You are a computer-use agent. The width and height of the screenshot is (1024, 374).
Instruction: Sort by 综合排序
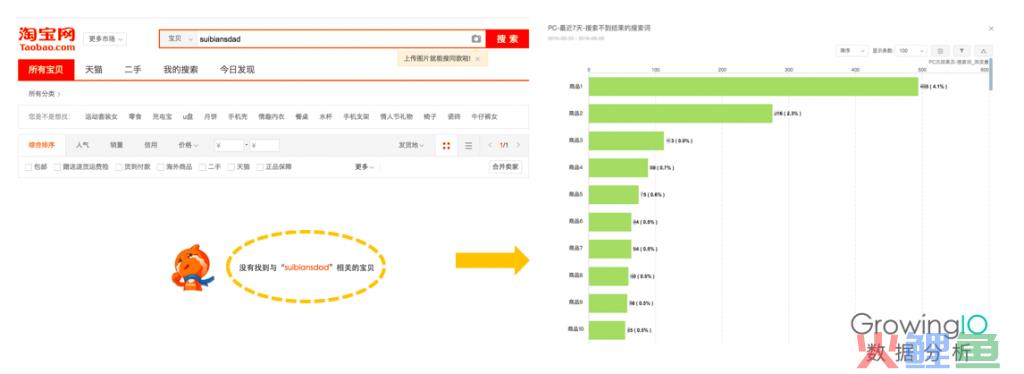(x=41, y=146)
